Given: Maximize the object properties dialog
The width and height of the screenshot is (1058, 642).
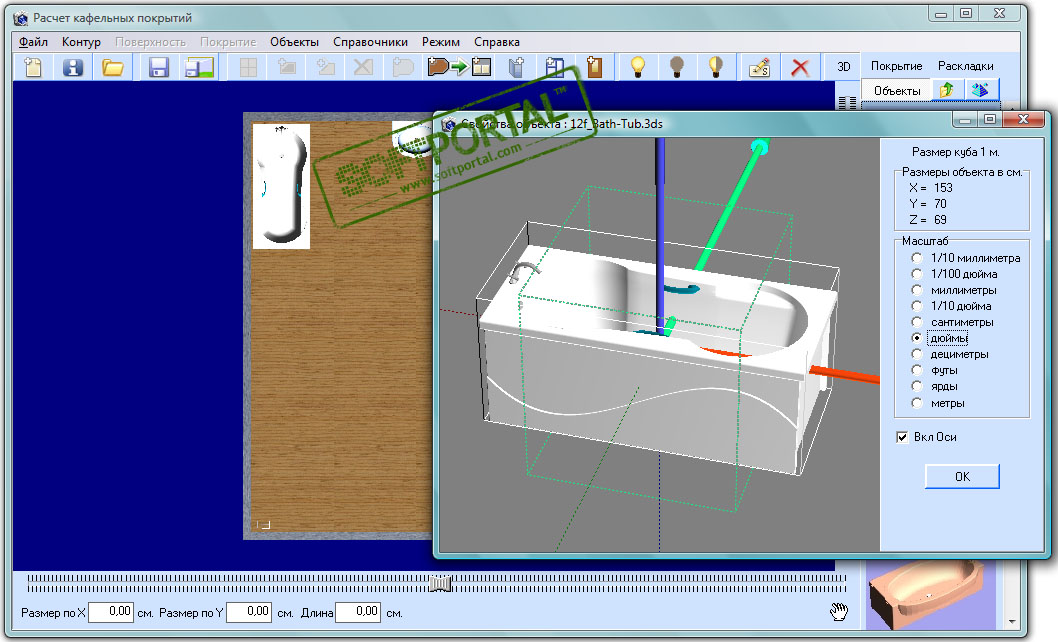Looking at the screenshot, I should pyautogui.click(x=990, y=119).
